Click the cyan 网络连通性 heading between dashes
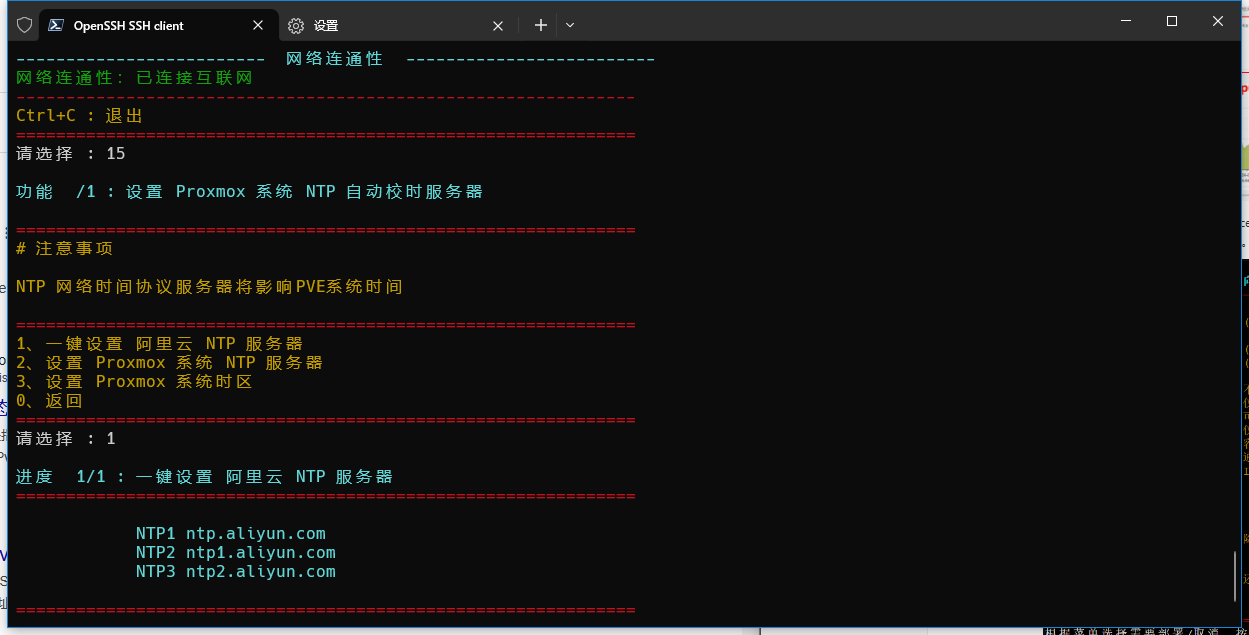1249x635 pixels. pyautogui.click(x=334, y=59)
